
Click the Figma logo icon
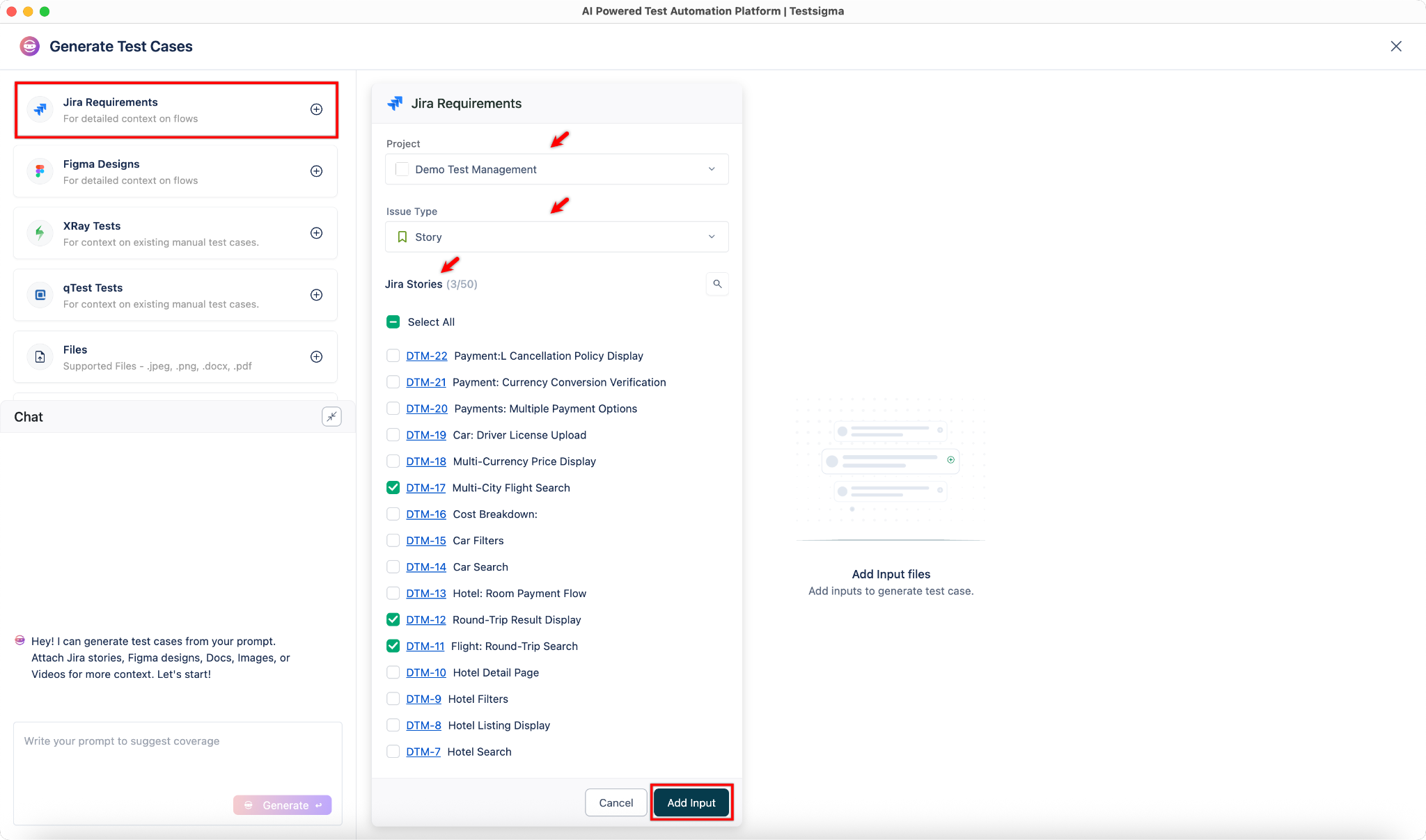(x=40, y=171)
